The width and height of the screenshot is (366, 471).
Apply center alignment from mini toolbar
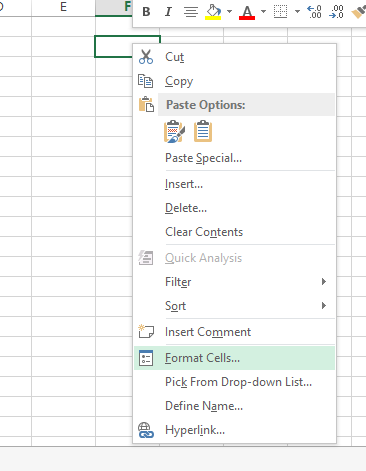coord(191,12)
